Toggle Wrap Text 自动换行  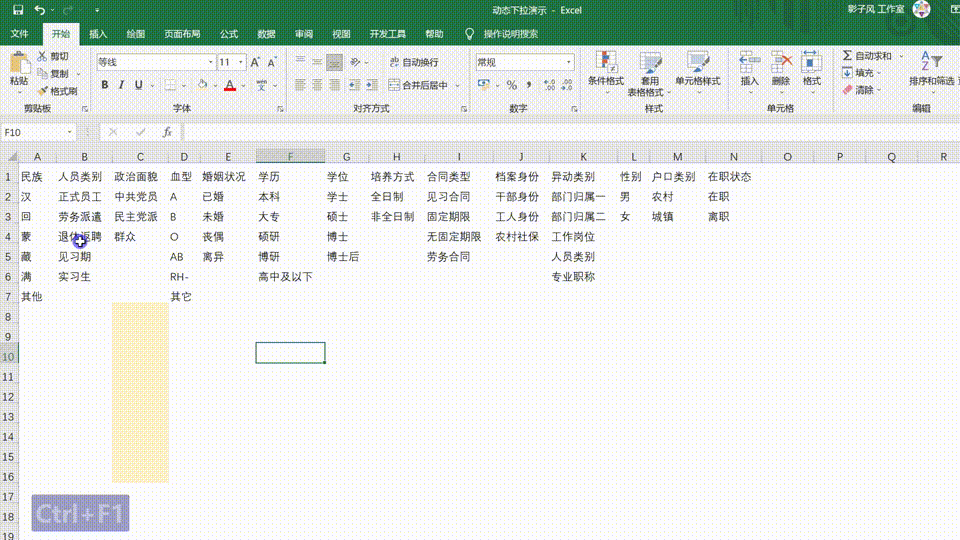tap(414, 62)
